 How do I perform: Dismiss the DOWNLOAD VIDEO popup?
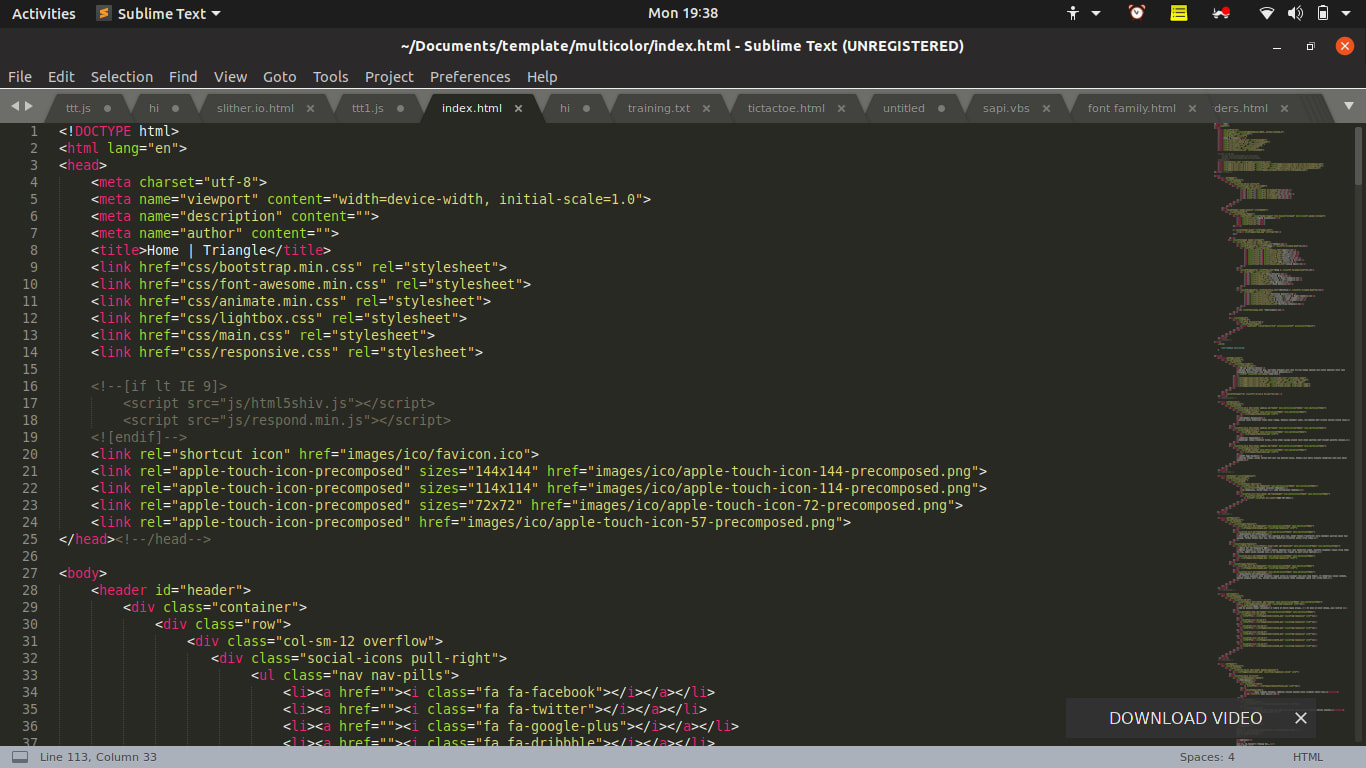pos(1300,718)
